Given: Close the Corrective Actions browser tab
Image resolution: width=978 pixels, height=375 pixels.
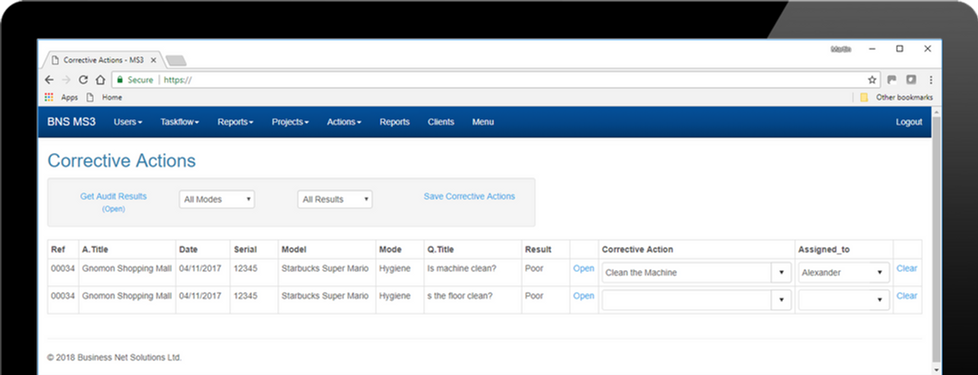Looking at the screenshot, I should [x=153, y=61].
